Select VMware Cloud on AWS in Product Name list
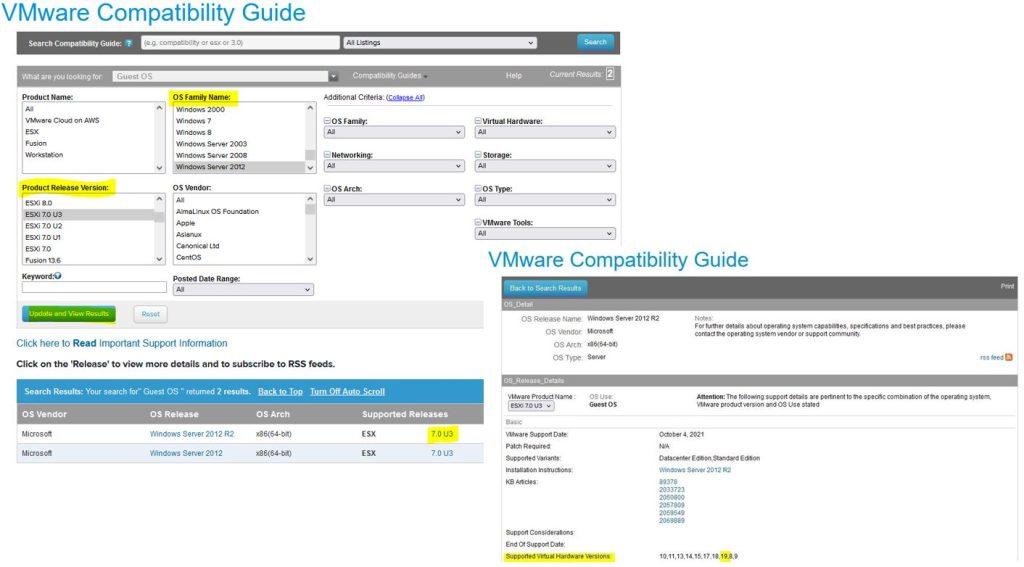 [88, 120]
